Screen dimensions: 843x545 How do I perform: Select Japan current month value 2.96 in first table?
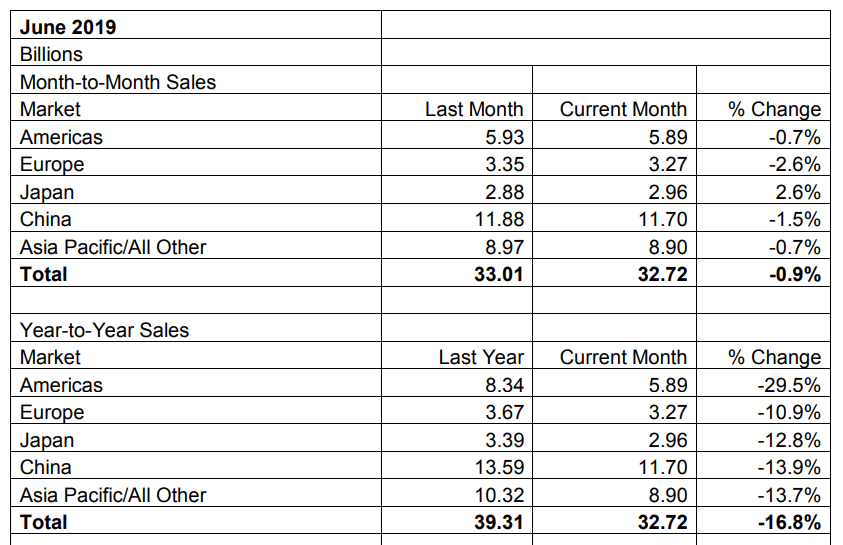pos(668,192)
